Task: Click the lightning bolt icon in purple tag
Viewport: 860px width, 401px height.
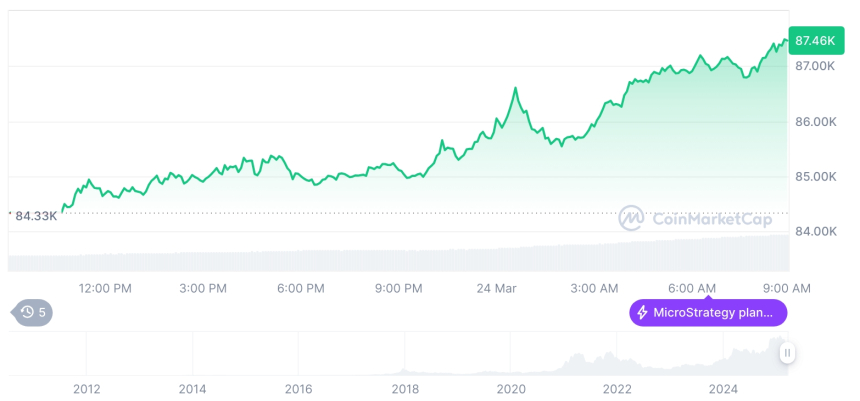Action: pos(641,313)
